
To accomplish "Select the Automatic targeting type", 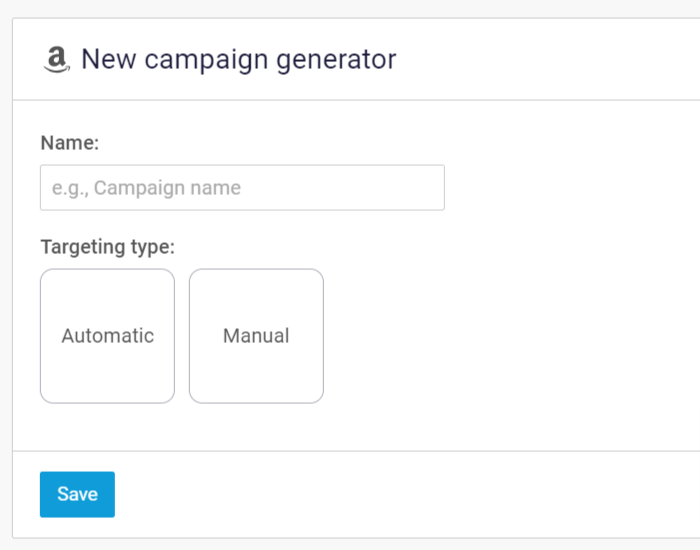I will click(107, 336).
